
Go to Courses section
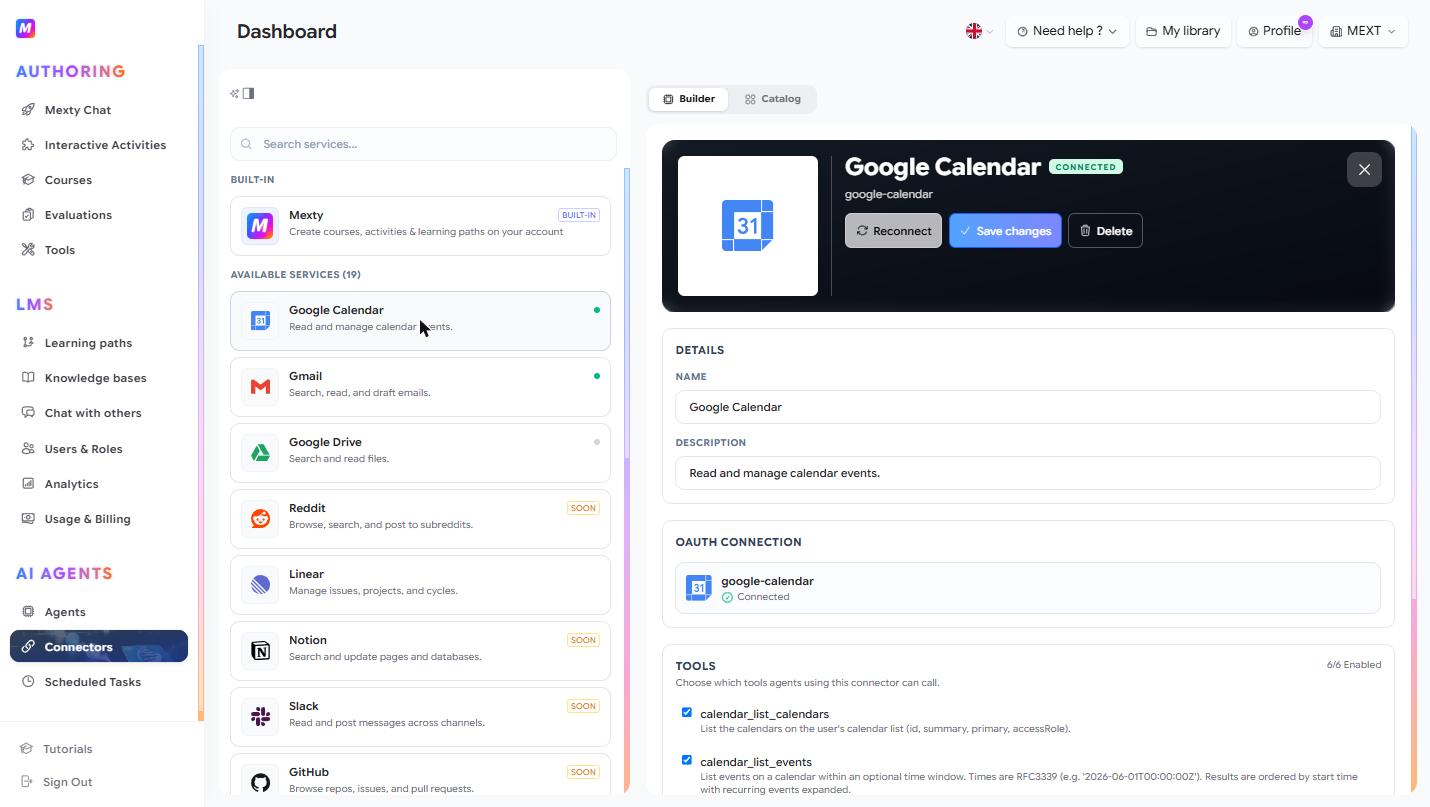point(68,180)
